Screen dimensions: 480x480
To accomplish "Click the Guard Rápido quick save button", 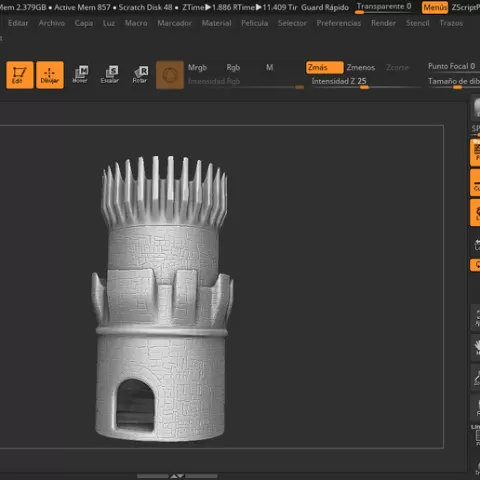I will pos(325,7).
